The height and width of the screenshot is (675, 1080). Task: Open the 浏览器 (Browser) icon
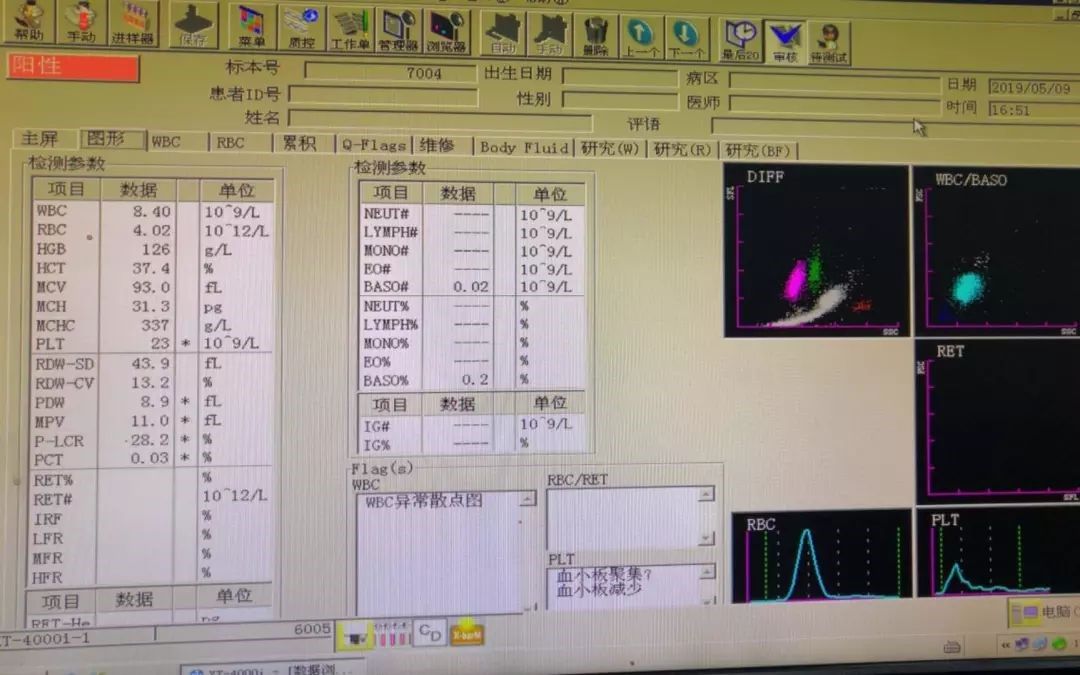point(448,34)
